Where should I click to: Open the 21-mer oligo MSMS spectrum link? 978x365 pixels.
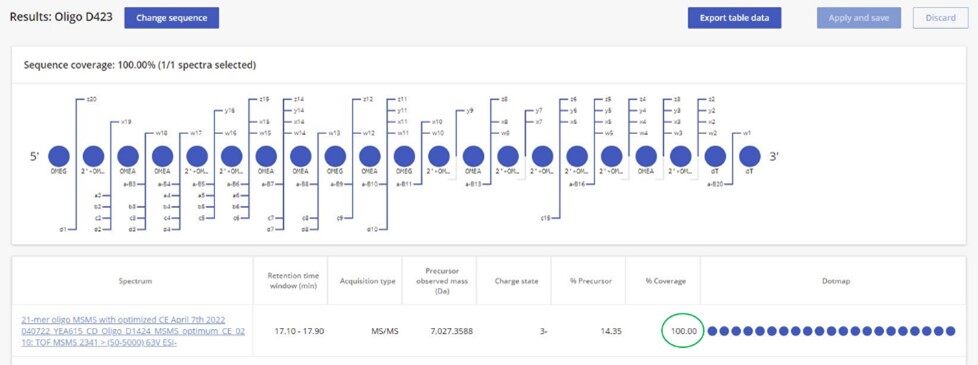click(132, 331)
